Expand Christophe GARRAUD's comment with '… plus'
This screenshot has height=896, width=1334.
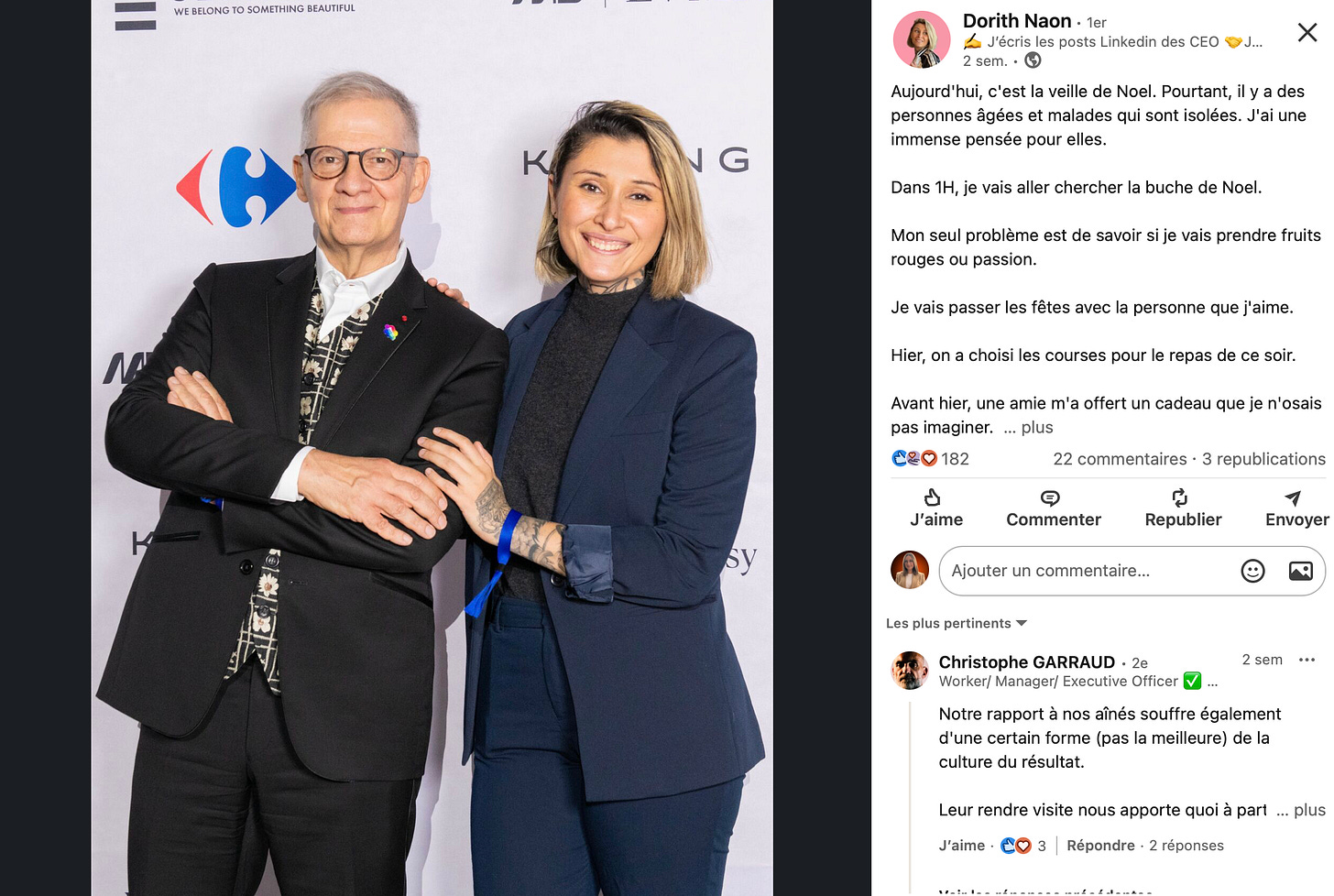[1300, 810]
